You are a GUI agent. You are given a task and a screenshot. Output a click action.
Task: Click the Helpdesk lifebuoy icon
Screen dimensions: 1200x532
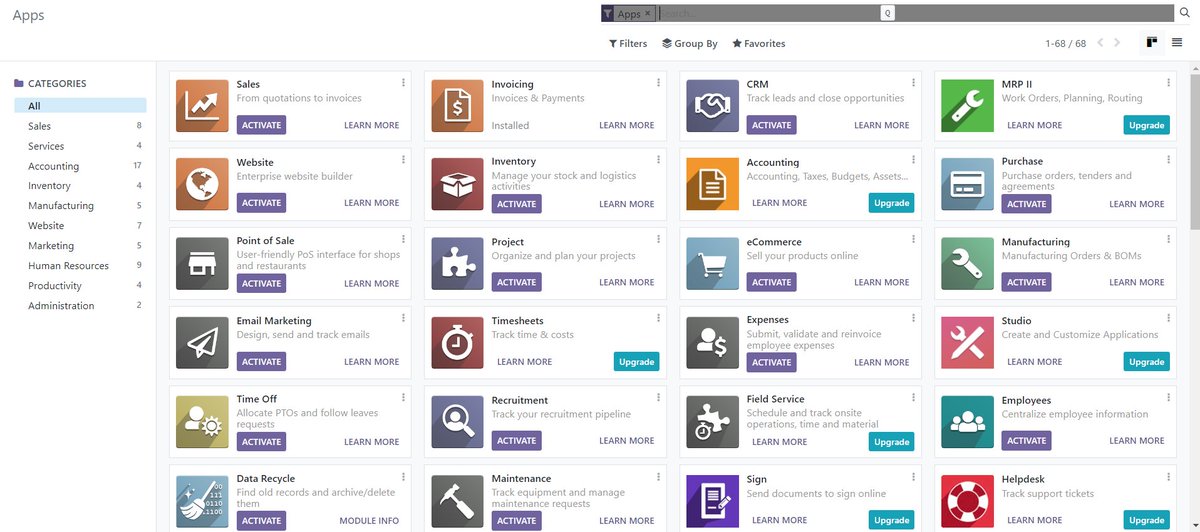967,500
